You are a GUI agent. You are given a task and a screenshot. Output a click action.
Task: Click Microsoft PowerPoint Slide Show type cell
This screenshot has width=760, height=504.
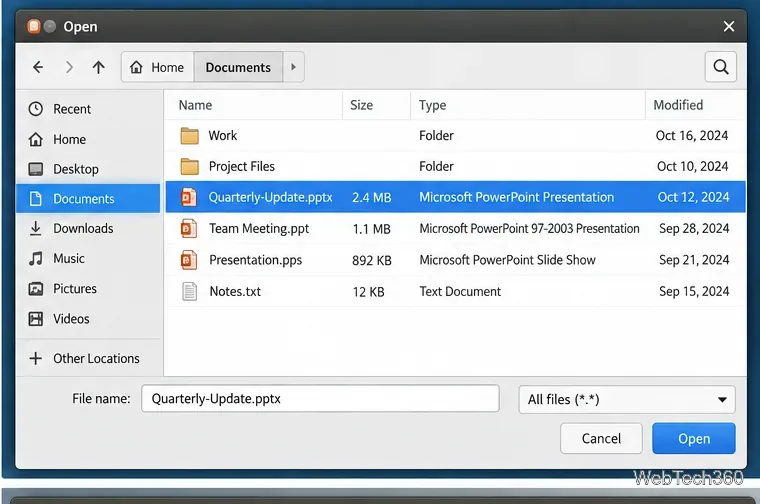click(507, 260)
